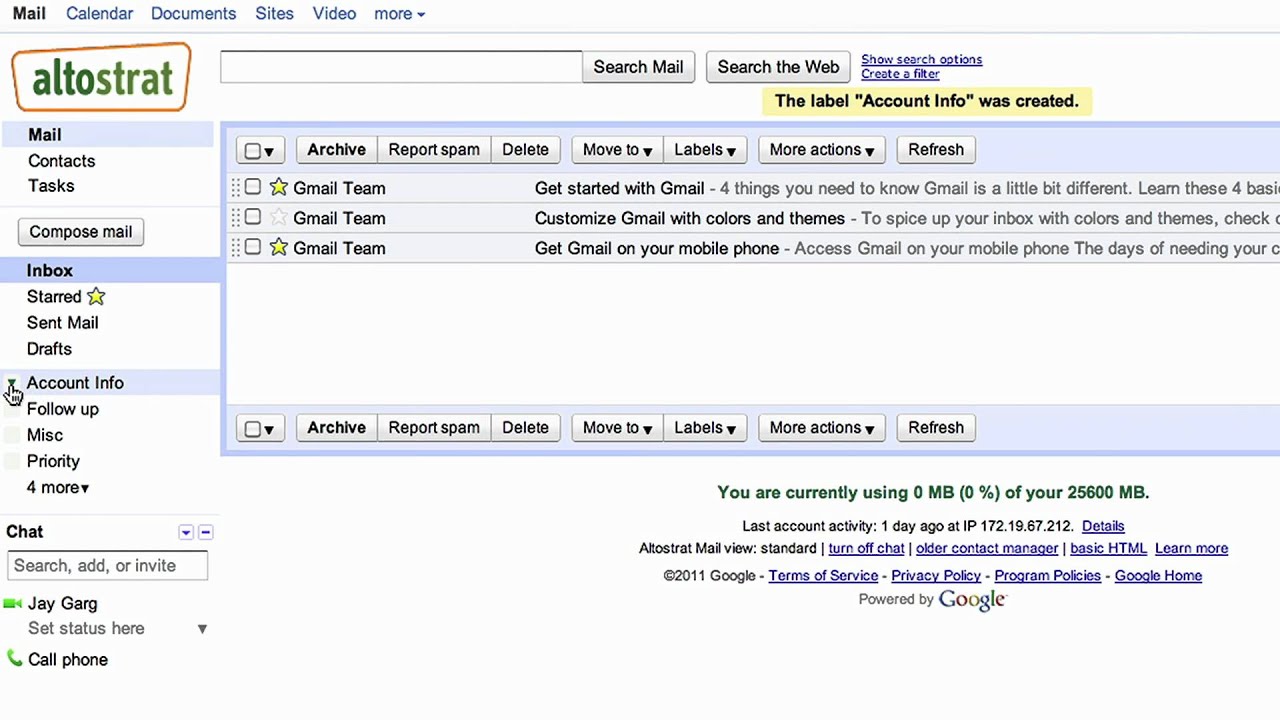Click Priority label color square

point(12,461)
